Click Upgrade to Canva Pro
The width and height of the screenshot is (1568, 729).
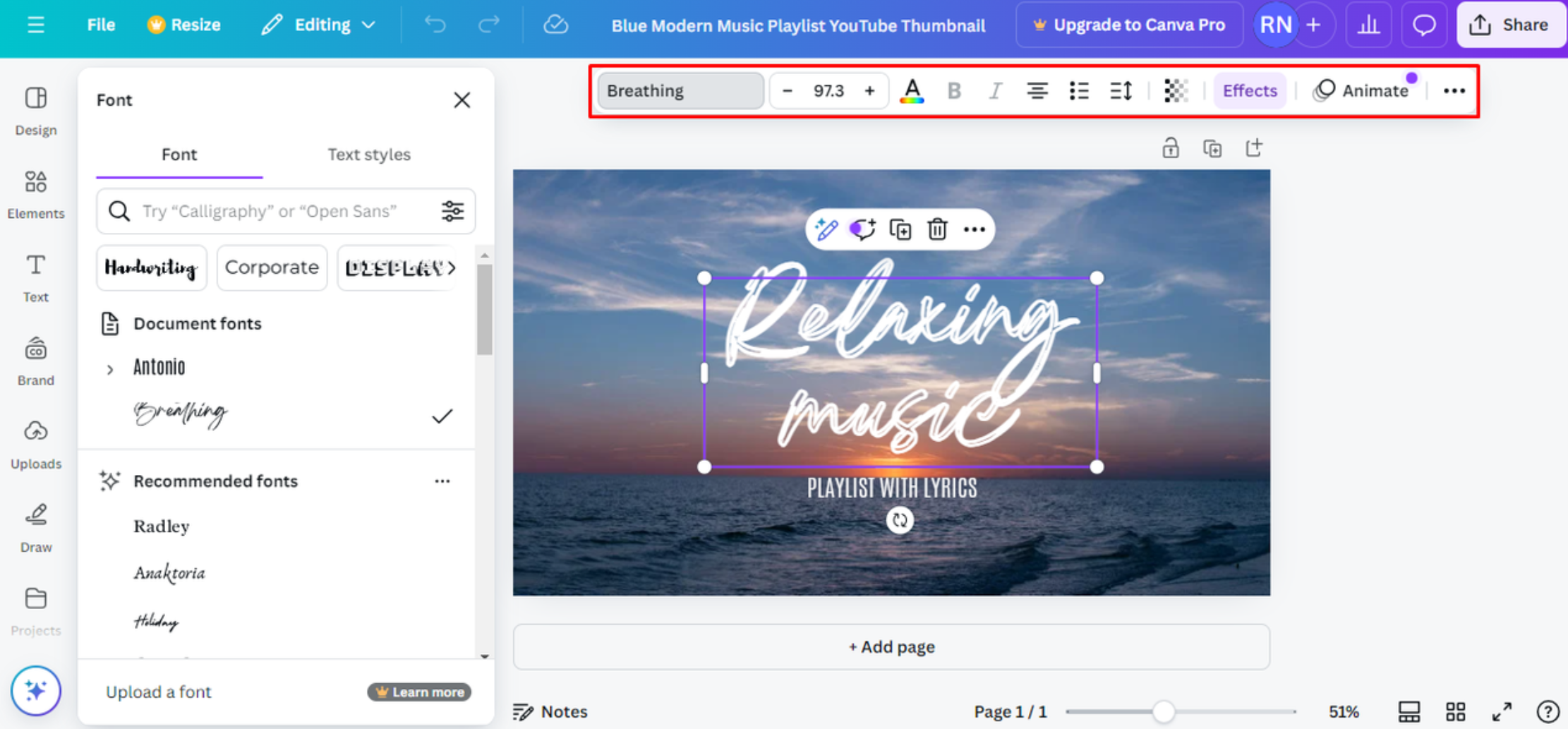tap(1128, 24)
